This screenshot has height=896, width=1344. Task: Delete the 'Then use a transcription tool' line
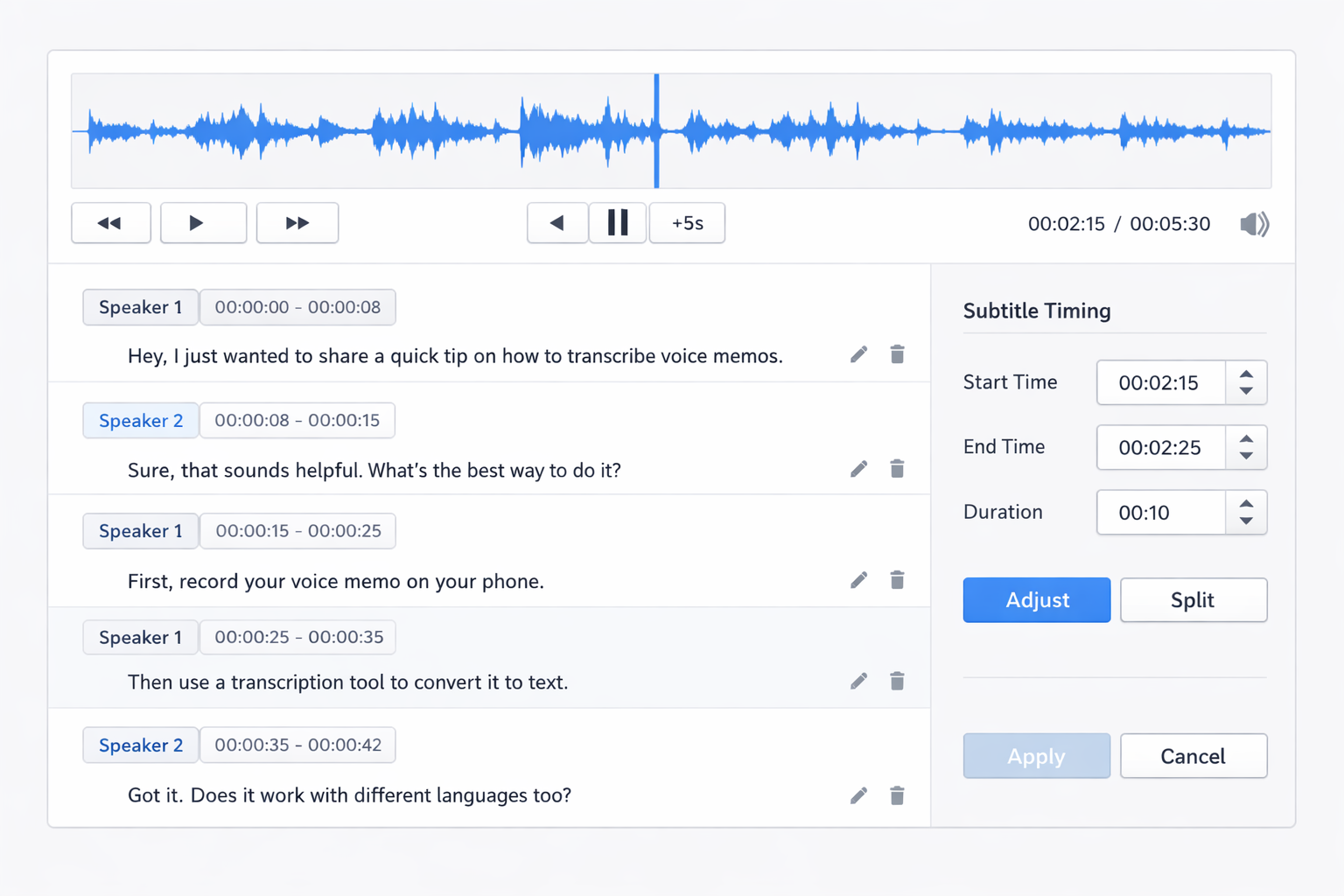897,681
